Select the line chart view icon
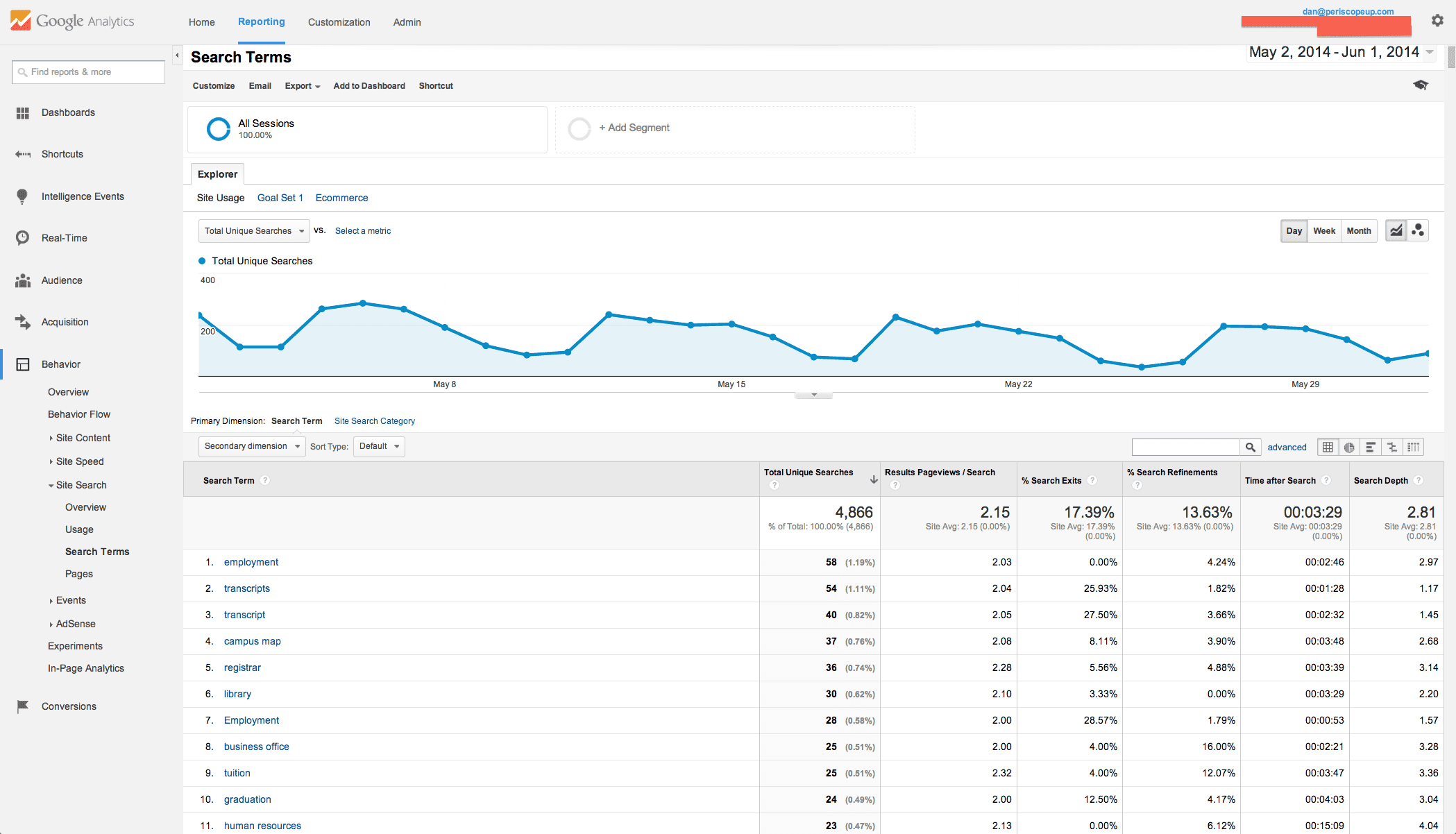The image size is (1456, 834). point(1396,230)
